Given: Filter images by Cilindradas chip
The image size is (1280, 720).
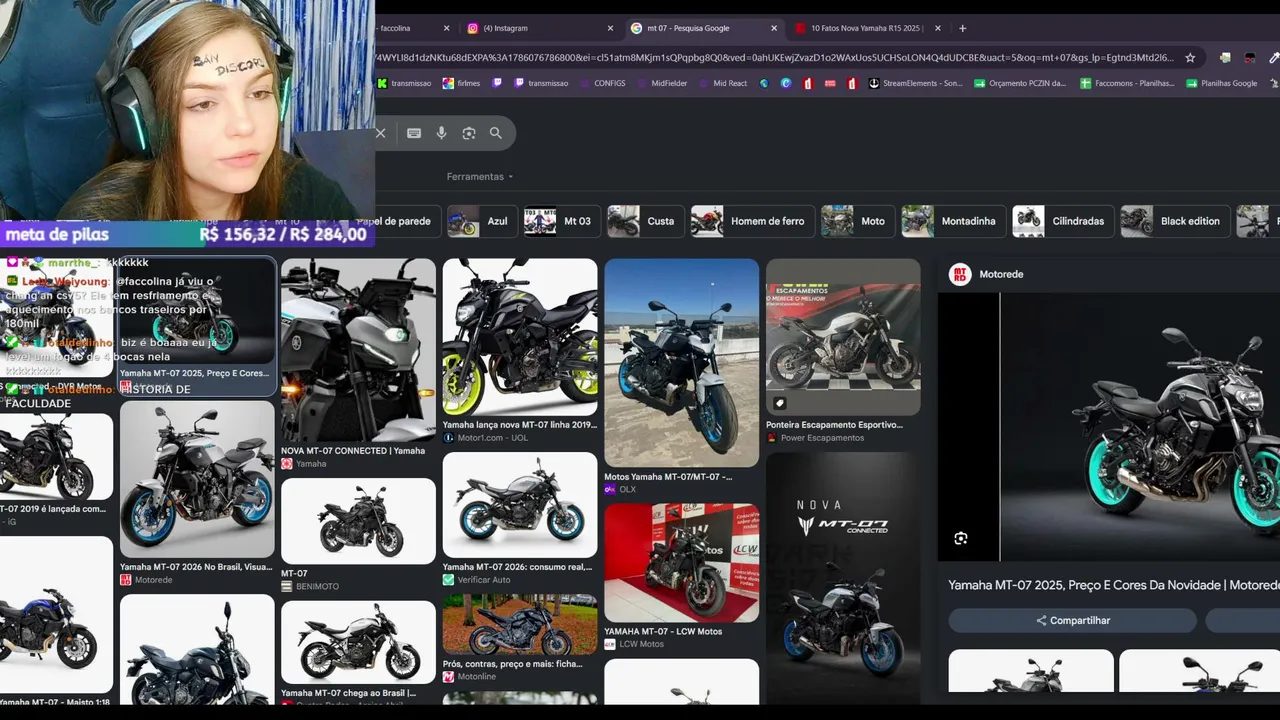Looking at the screenshot, I should (x=1061, y=221).
